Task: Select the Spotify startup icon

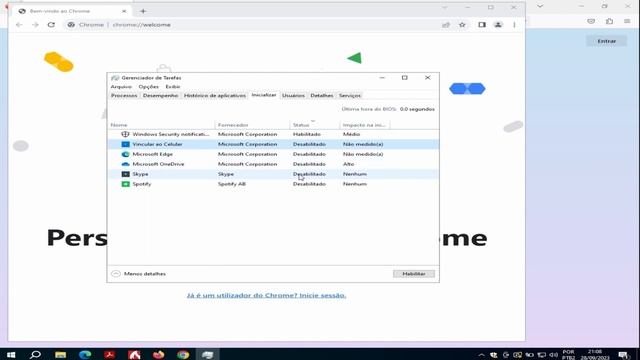Action: click(125, 184)
